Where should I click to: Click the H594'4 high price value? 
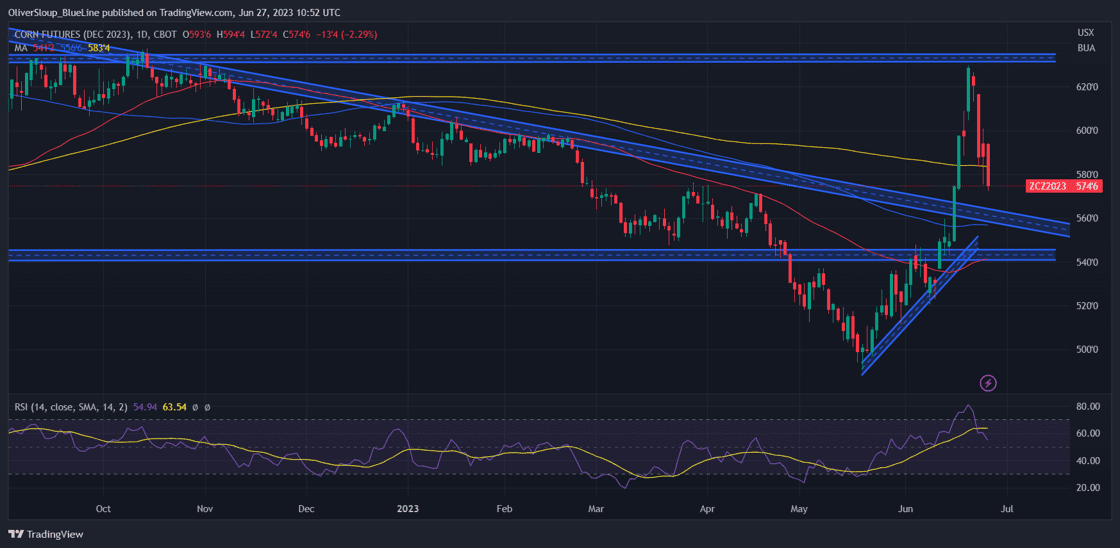(230, 35)
